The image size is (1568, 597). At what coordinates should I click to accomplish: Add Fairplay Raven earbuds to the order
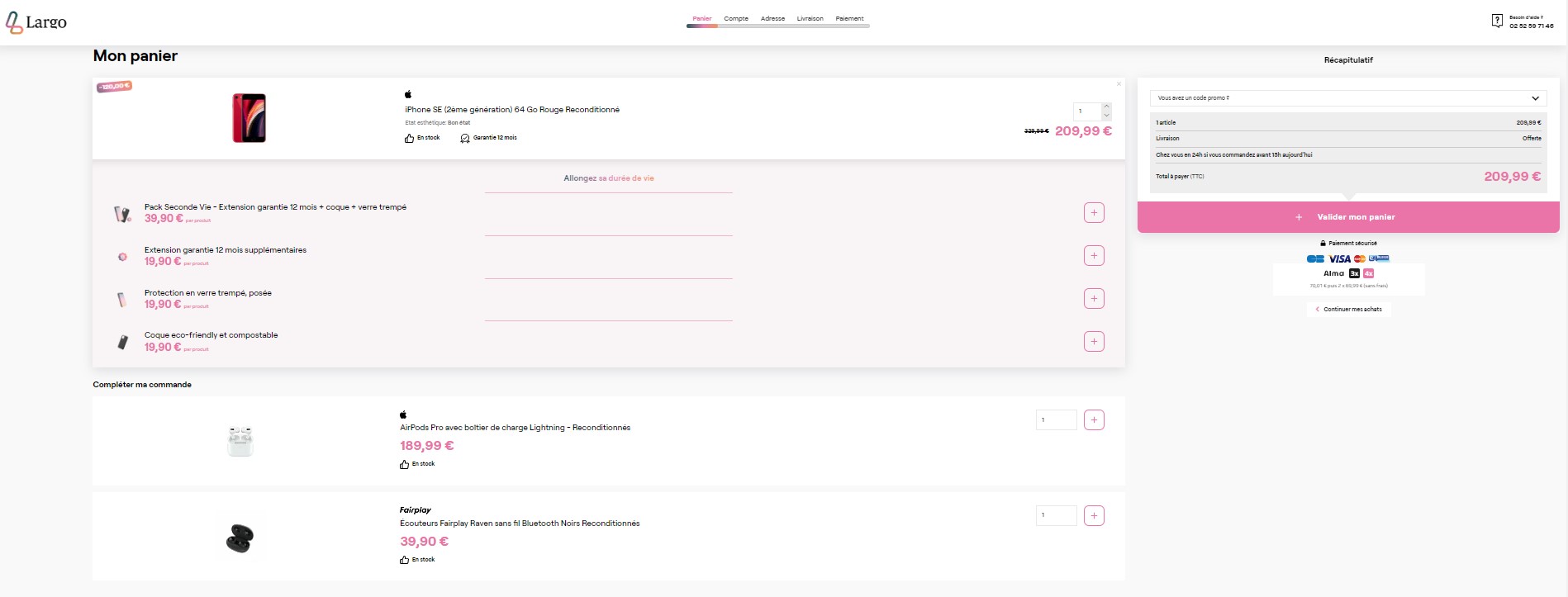point(1094,516)
